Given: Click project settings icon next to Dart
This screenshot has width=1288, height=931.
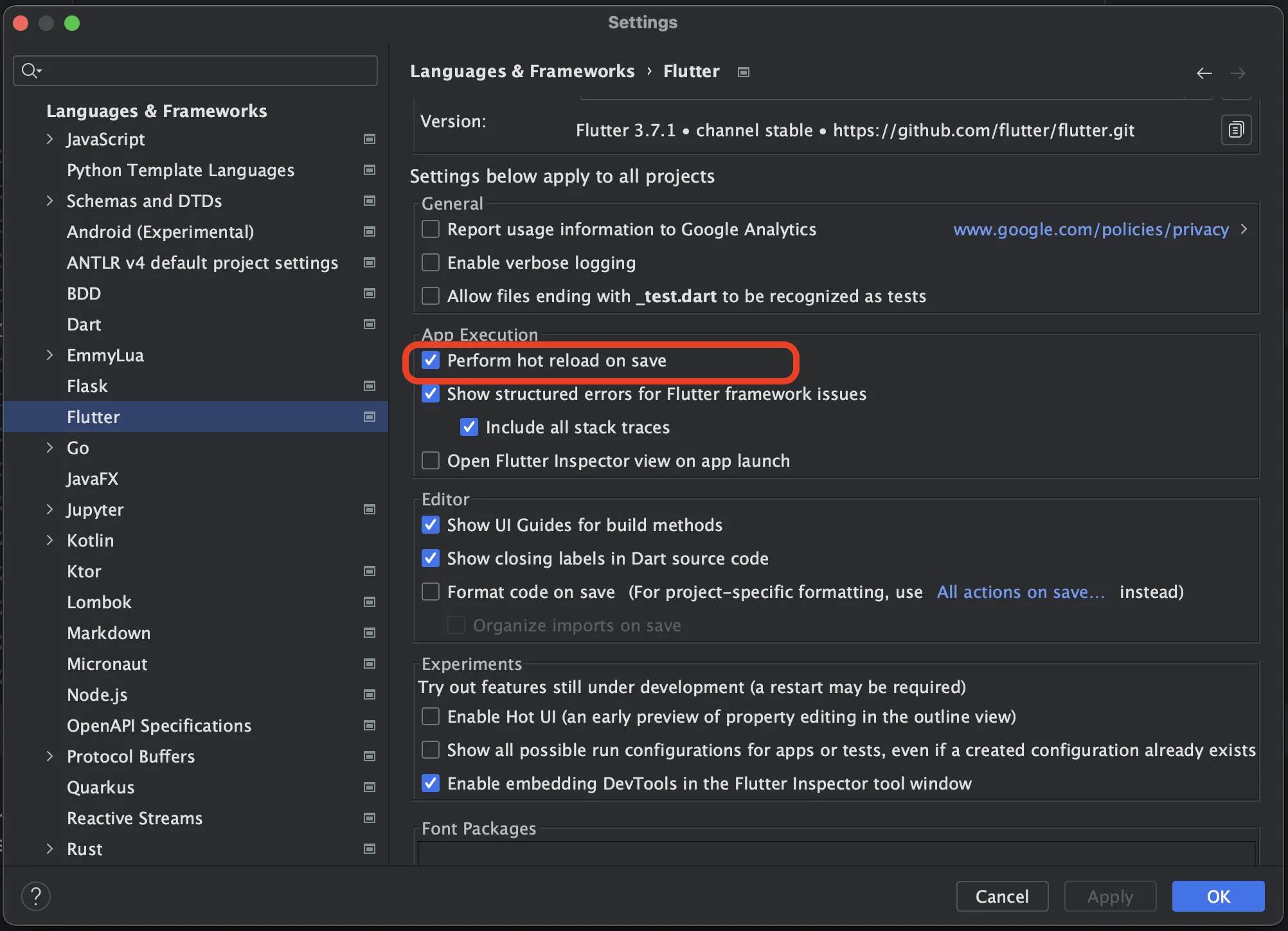Looking at the screenshot, I should click(x=370, y=324).
